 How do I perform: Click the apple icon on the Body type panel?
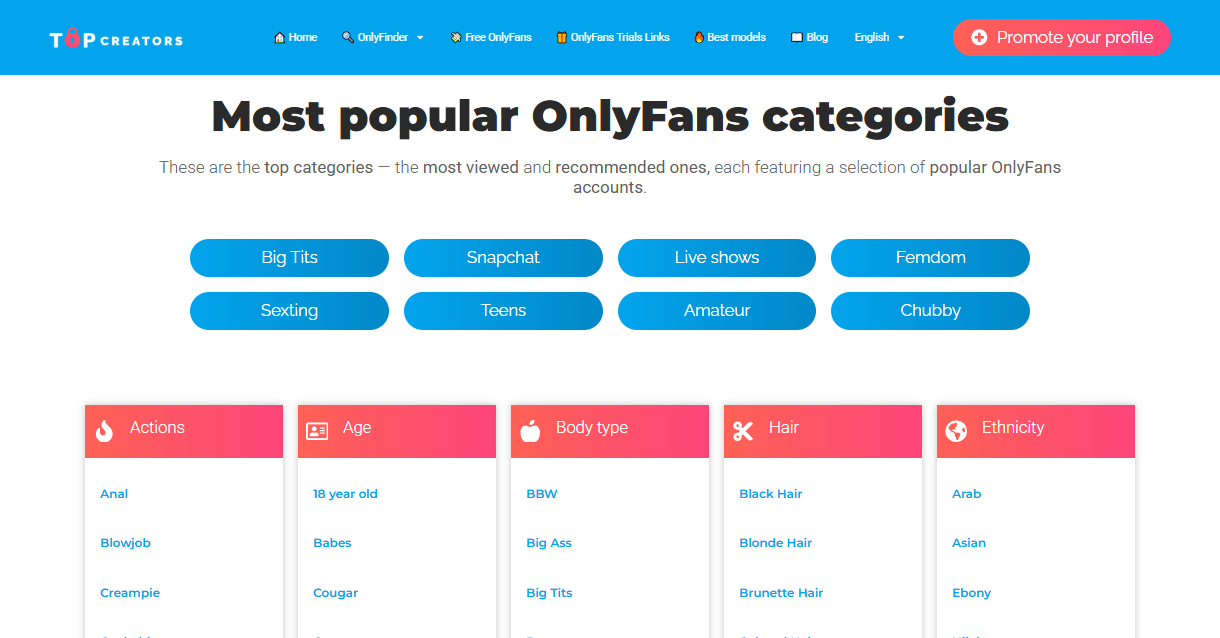coord(530,429)
